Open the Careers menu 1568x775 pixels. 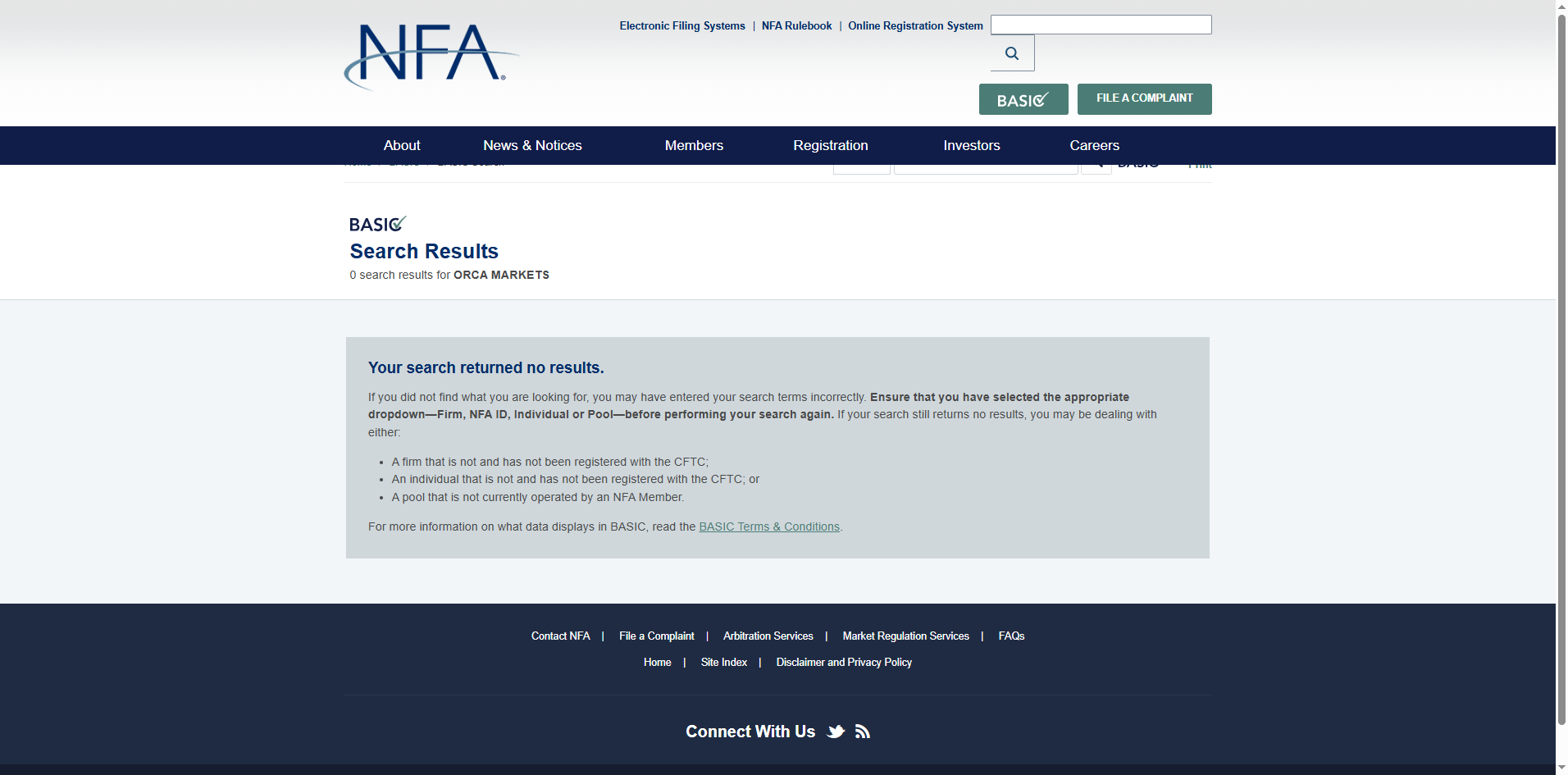(1094, 145)
